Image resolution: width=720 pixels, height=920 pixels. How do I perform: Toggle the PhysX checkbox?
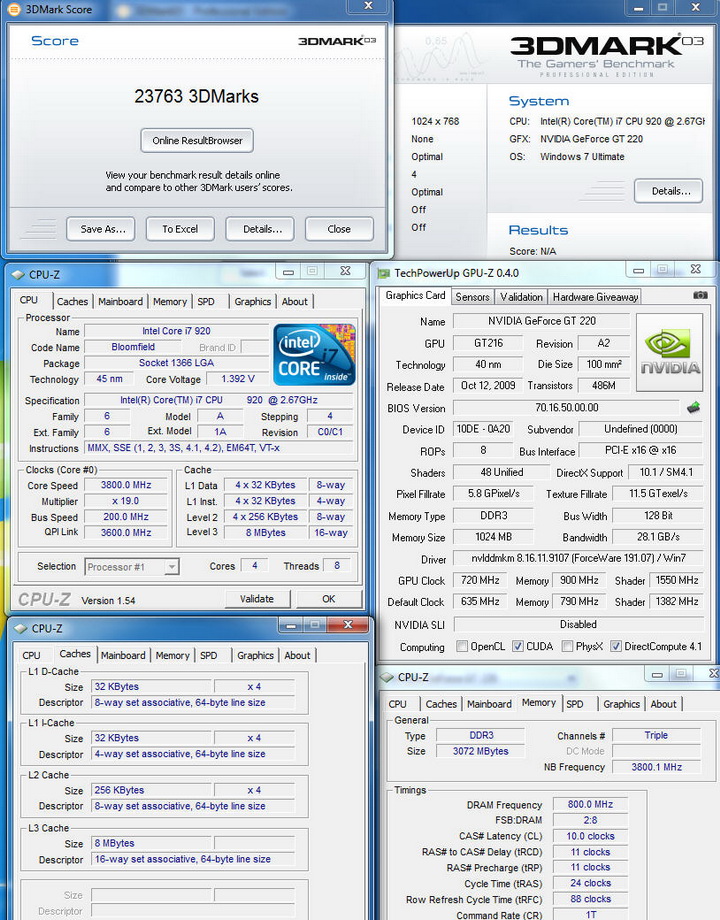coord(567,646)
